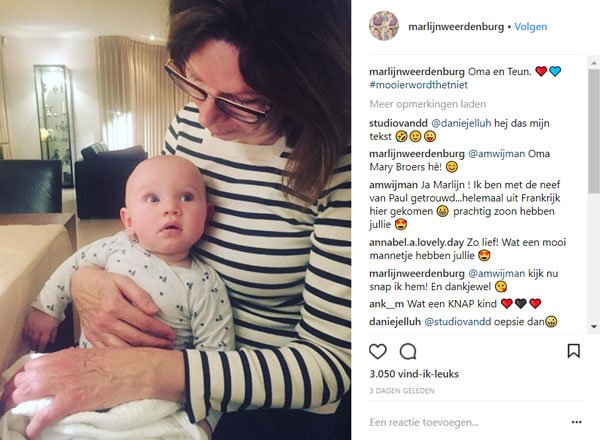This screenshot has height=440, width=600.
Task: Open annabel.a.lovely.day profile link
Action: pos(416,243)
